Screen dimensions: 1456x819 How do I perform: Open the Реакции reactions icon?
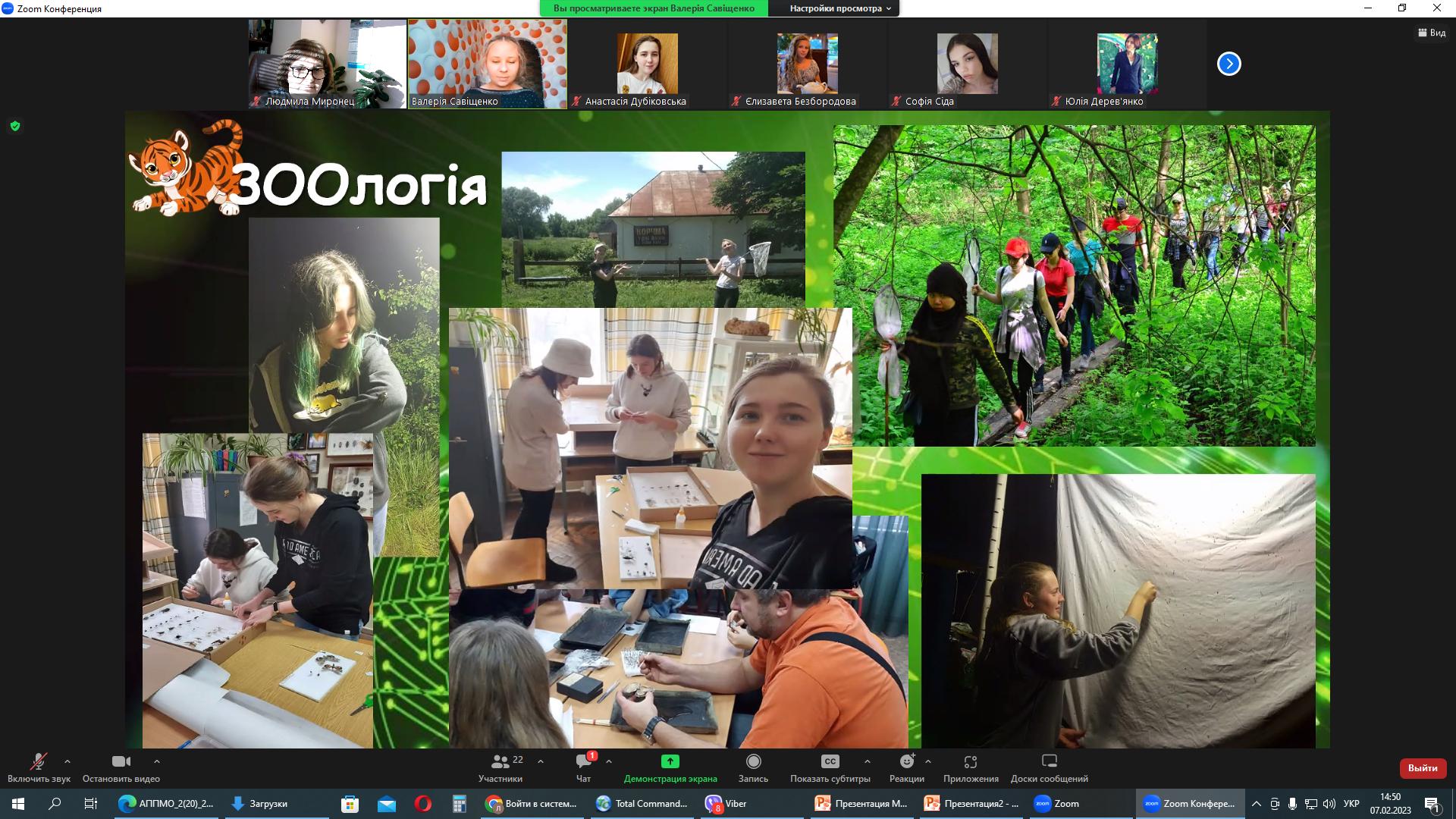(x=906, y=761)
